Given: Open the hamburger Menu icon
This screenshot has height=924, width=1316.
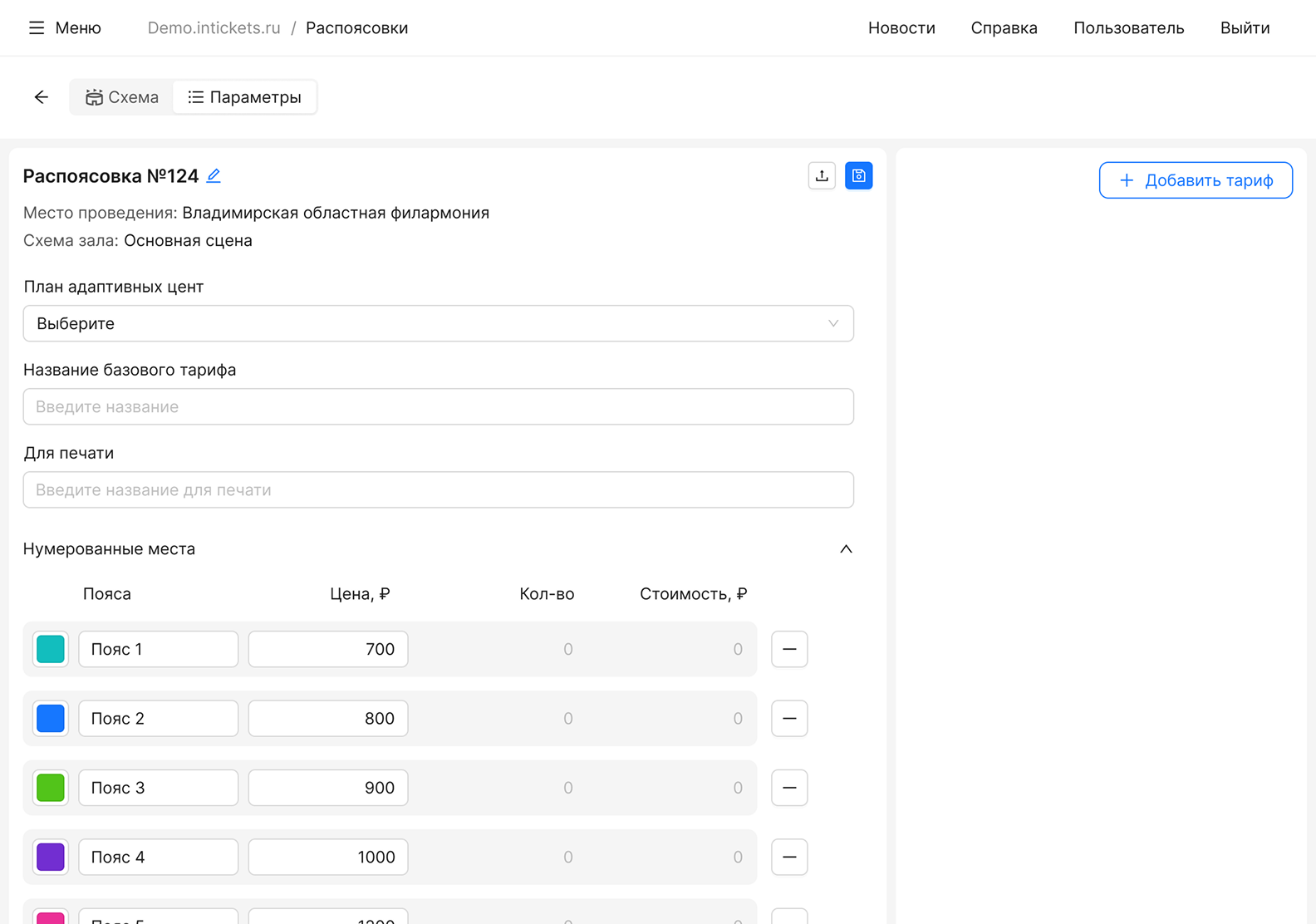Looking at the screenshot, I should [37, 28].
